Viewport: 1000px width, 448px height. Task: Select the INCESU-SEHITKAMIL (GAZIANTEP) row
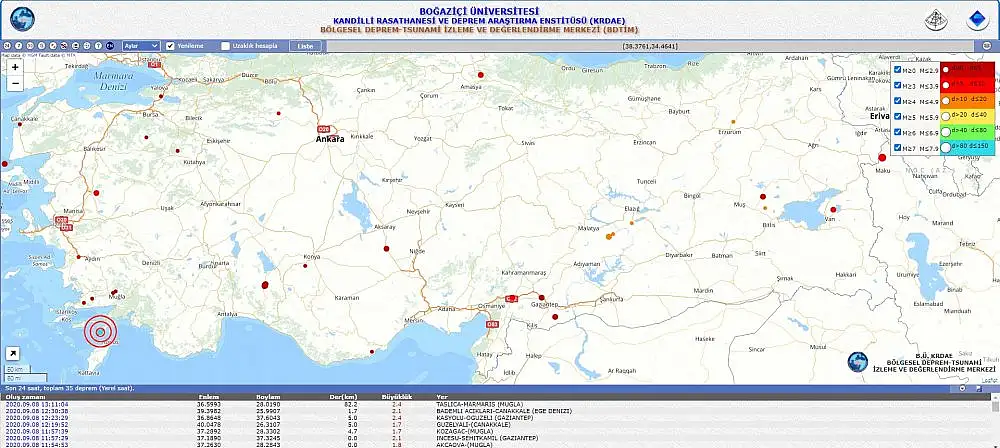point(496,438)
